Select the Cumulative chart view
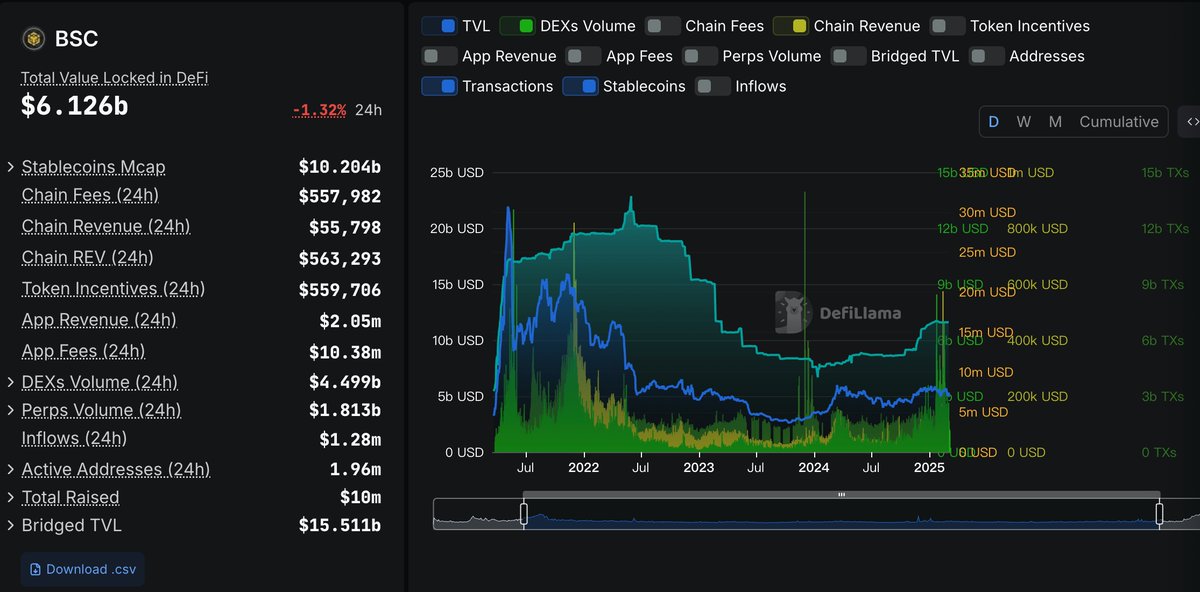Viewport: 1200px width, 592px height. 1119,122
